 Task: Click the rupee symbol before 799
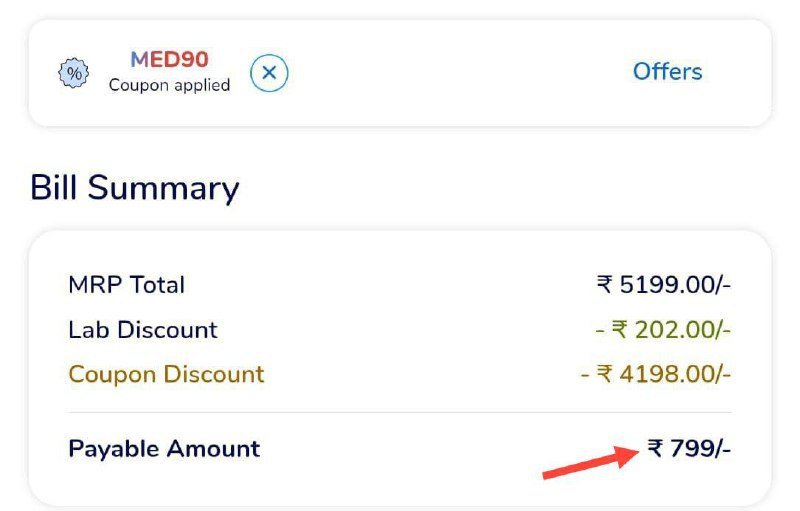click(x=656, y=449)
